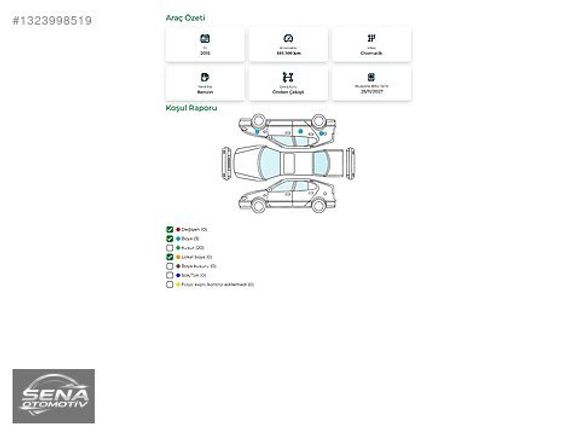Click the navy Sök/Tak color dot

[x=178, y=275]
